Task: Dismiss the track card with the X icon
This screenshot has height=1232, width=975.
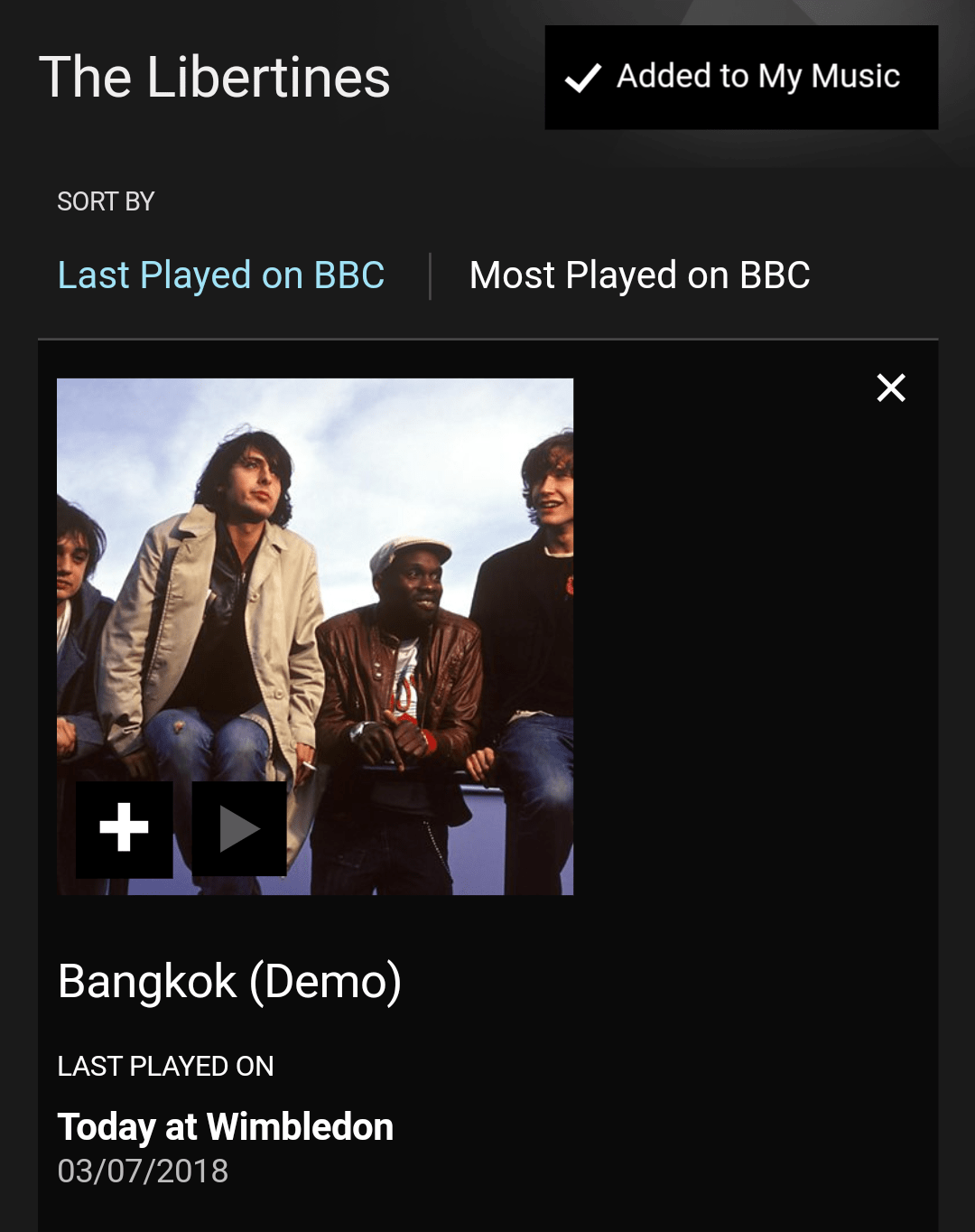Action: (890, 387)
